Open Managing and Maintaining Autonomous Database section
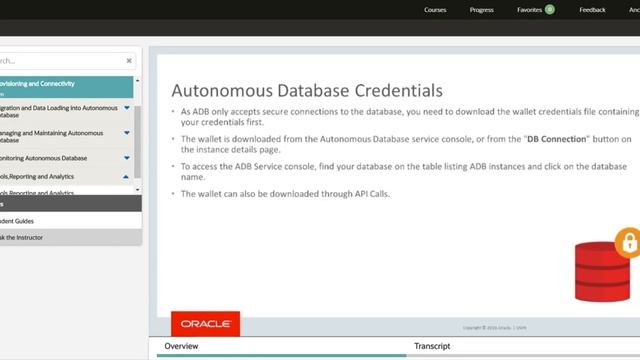Viewport: 640px width, 360px height. [51, 136]
